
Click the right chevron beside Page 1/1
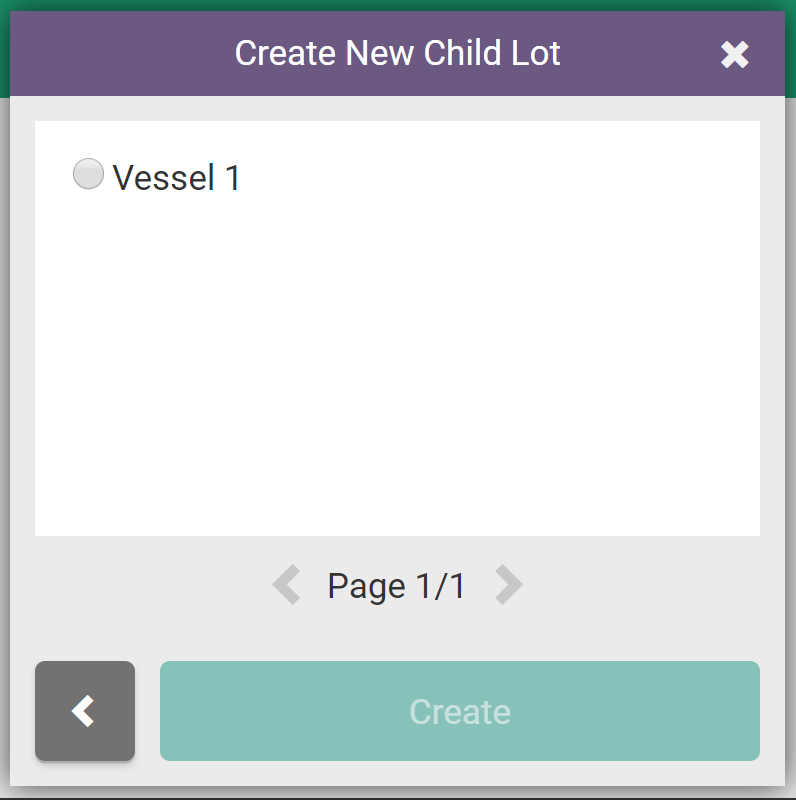pos(508,585)
